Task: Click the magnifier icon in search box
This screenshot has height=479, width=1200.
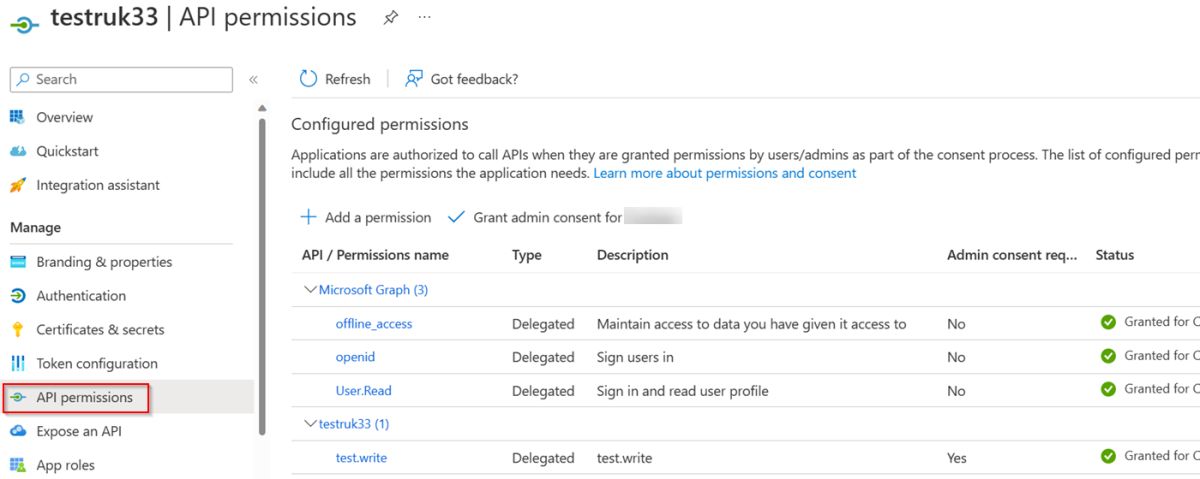Action: tap(24, 79)
